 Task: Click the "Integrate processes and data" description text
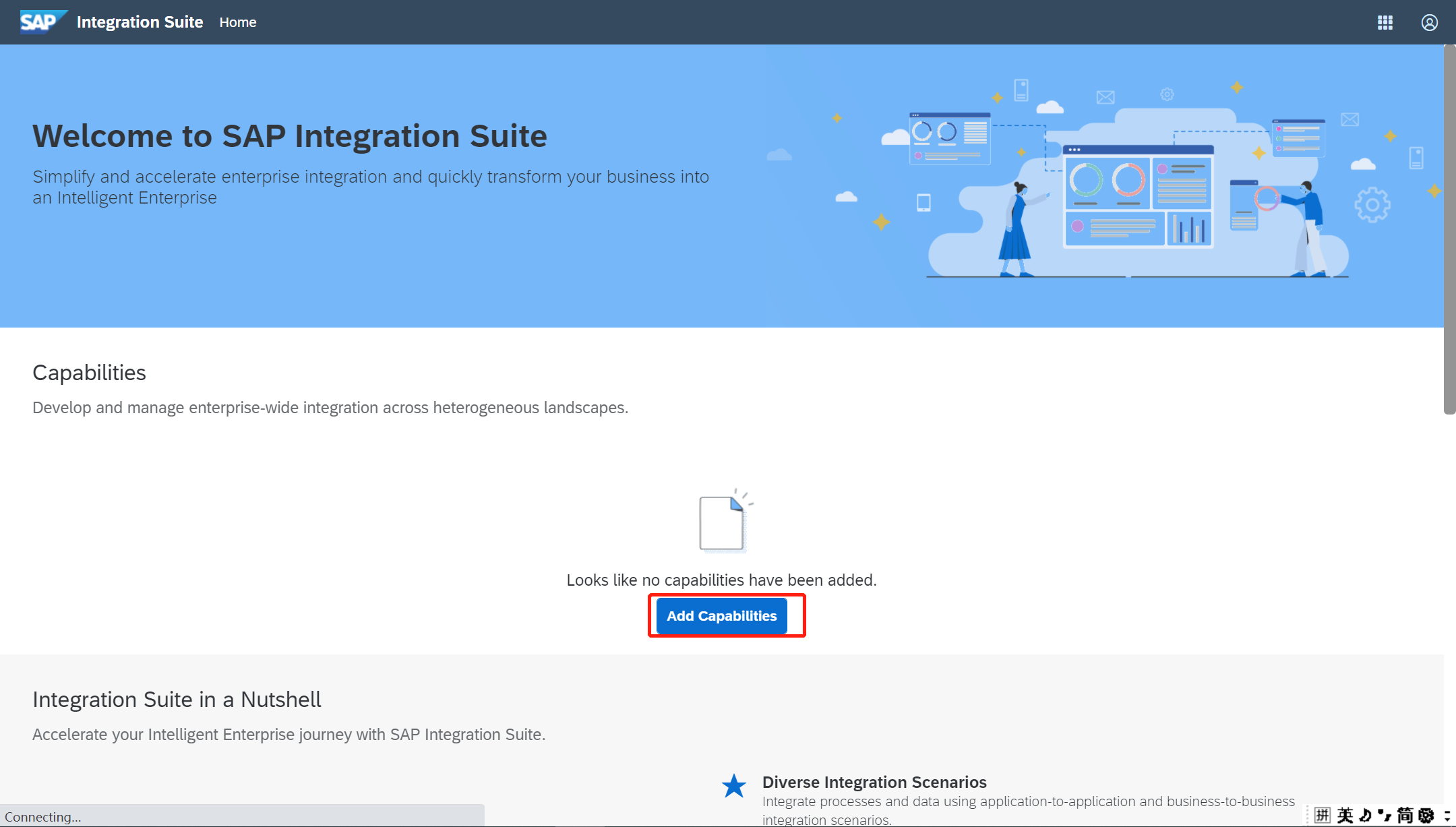click(1029, 810)
